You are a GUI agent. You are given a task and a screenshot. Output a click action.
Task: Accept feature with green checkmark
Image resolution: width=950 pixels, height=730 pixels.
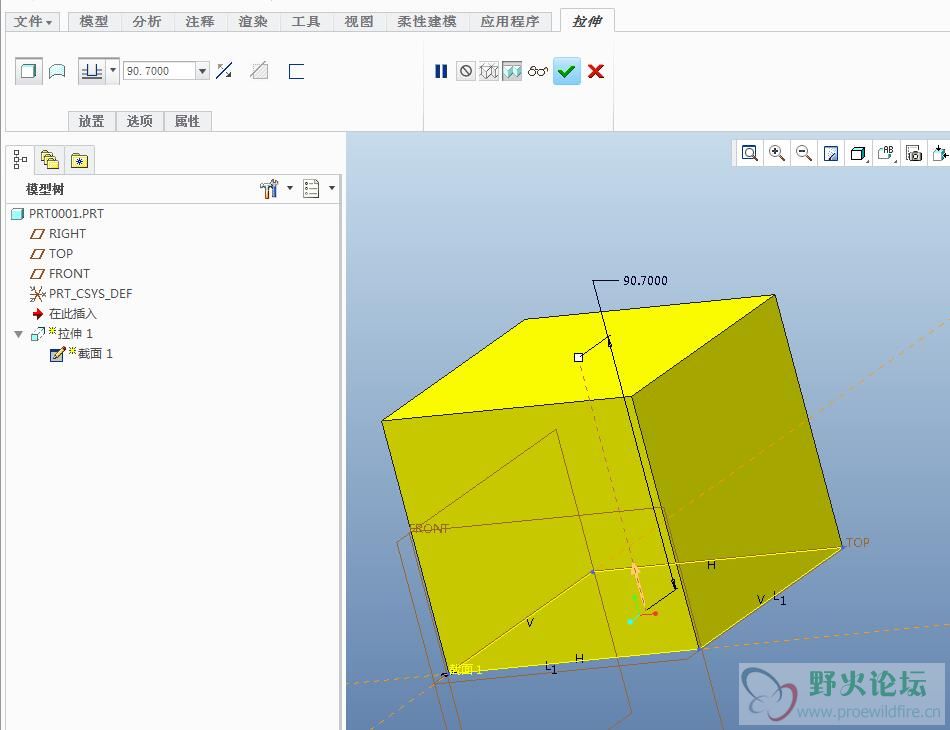[x=566, y=71]
